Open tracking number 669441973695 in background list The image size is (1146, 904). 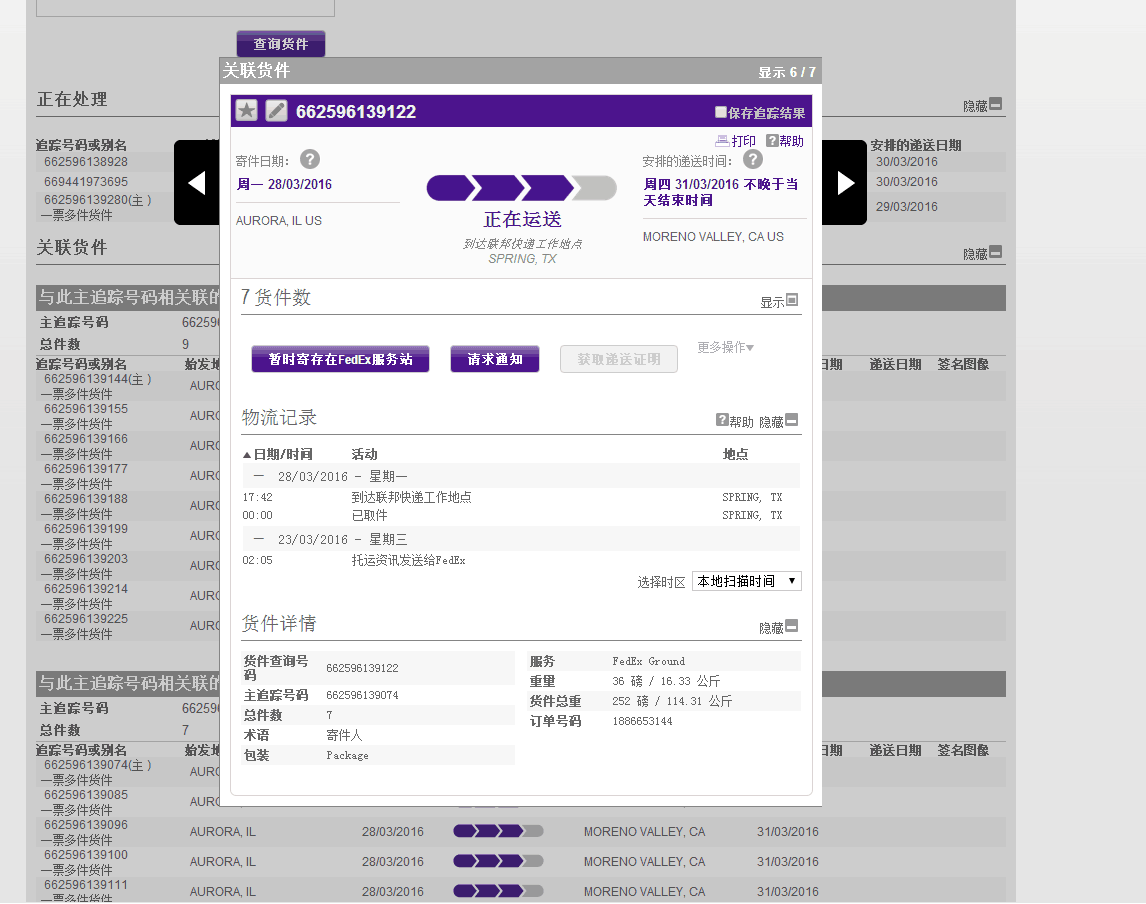(x=86, y=181)
